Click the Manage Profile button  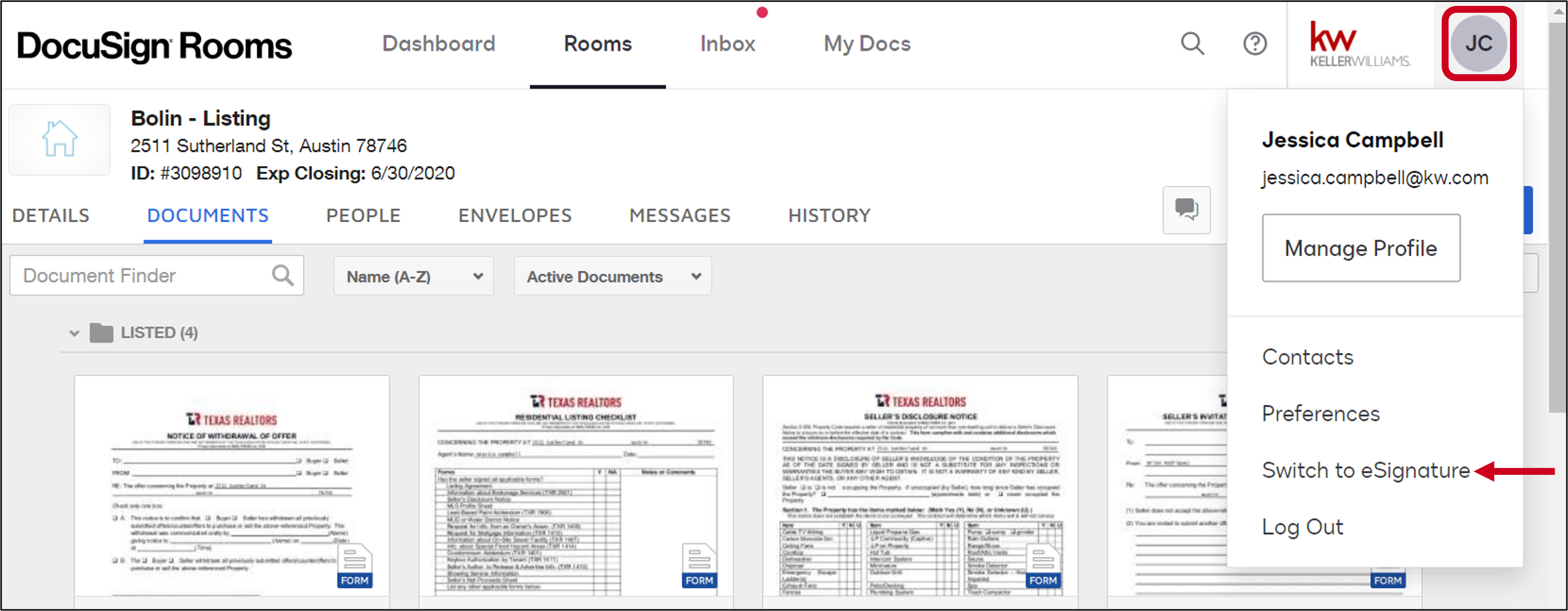tap(1361, 248)
